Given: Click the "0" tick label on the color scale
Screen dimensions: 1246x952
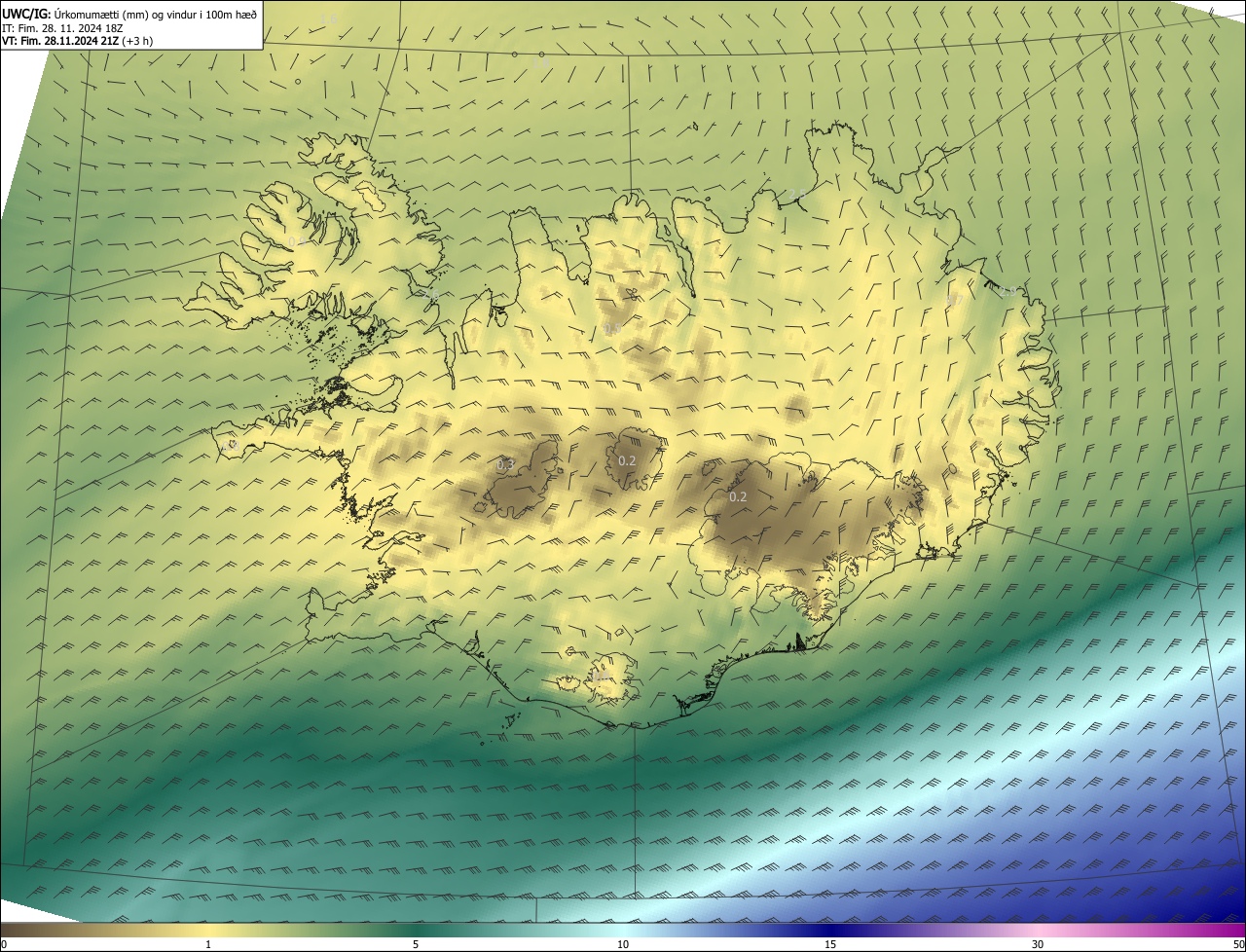Looking at the screenshot, I should 4,945.
